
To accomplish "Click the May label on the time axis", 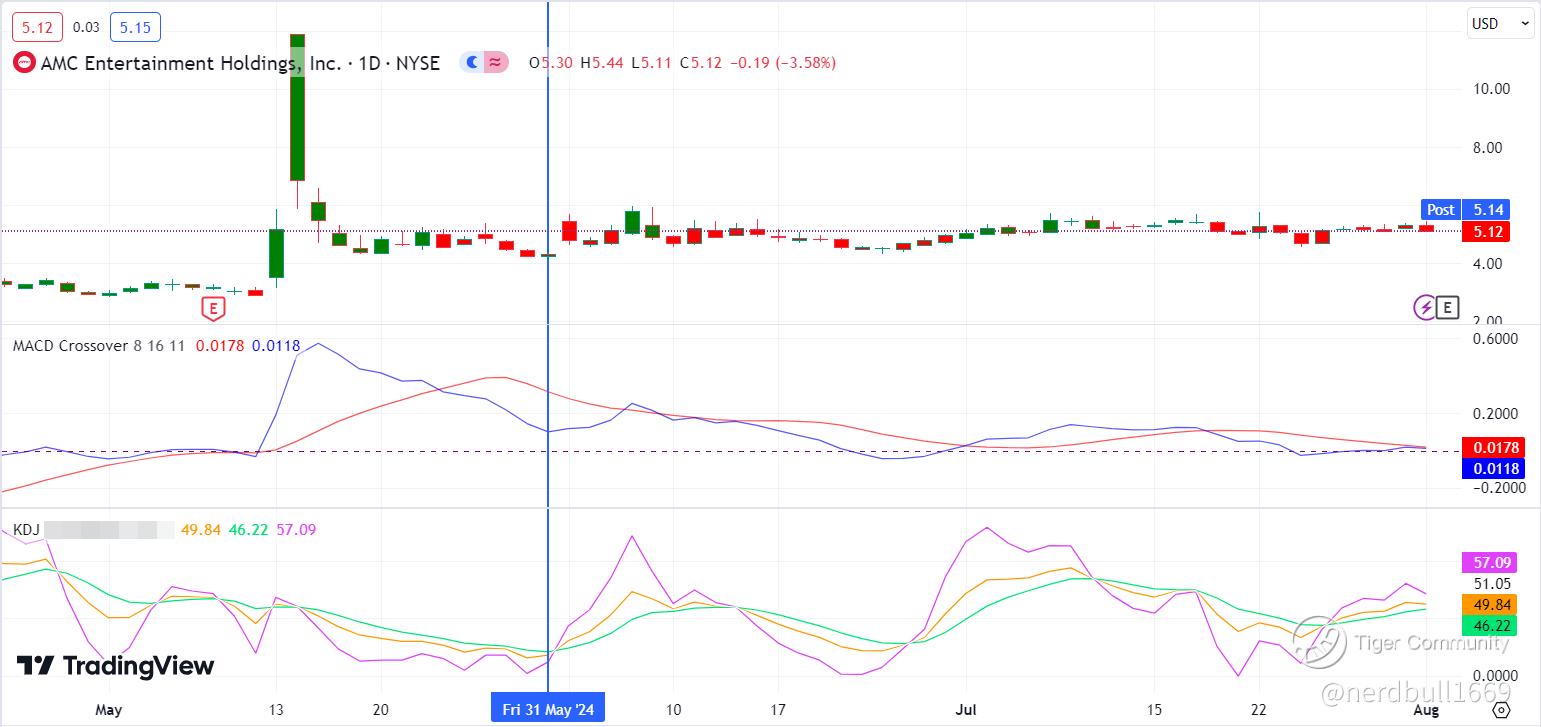I will click(x=108, y=709).
